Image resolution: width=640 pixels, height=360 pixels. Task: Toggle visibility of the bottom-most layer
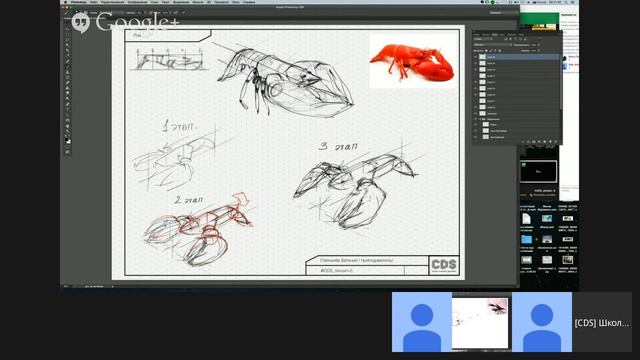pos(476,137)
